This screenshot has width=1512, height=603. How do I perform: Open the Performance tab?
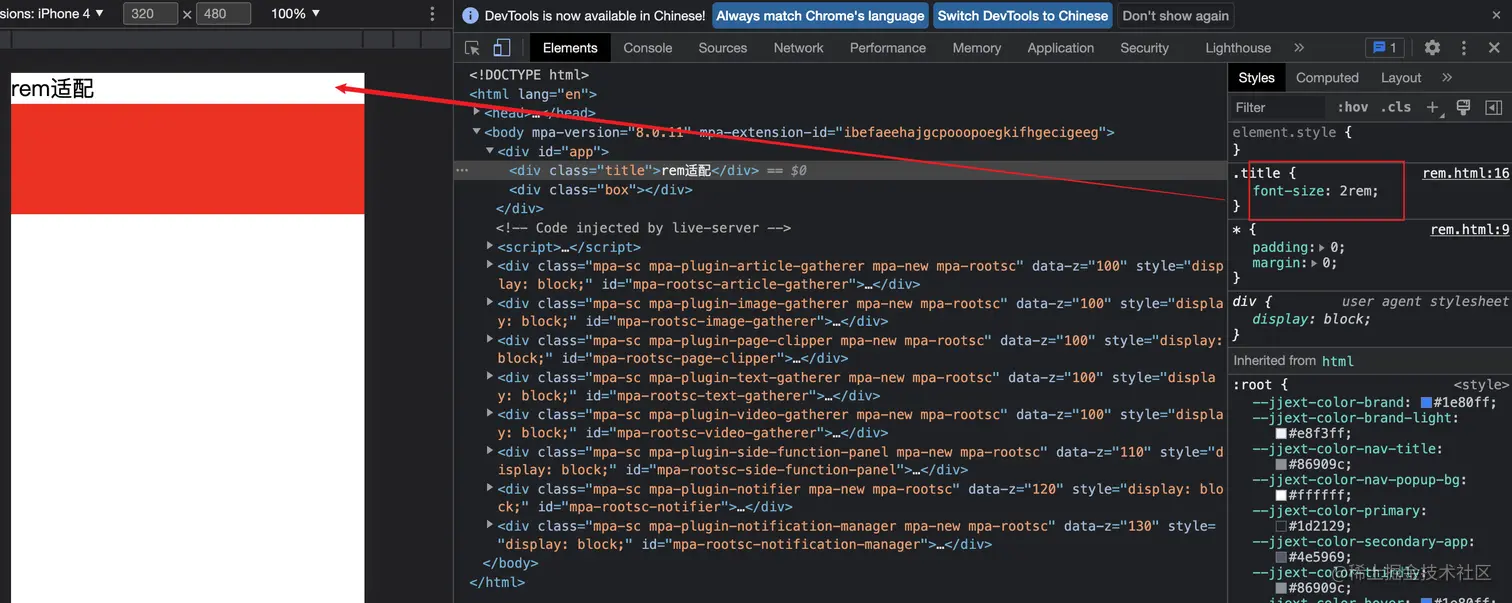[x=888, y=48]
